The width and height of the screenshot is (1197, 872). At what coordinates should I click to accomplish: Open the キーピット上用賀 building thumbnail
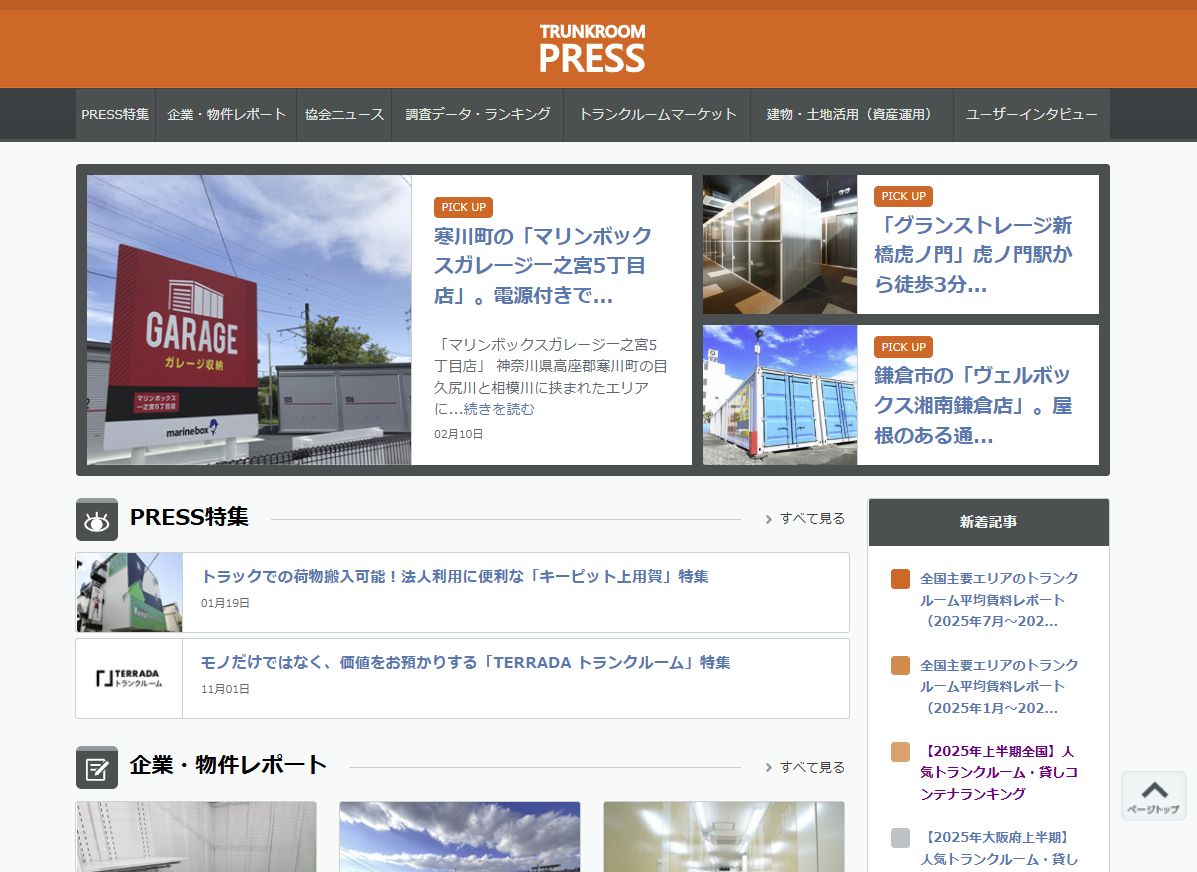(129, 593)
